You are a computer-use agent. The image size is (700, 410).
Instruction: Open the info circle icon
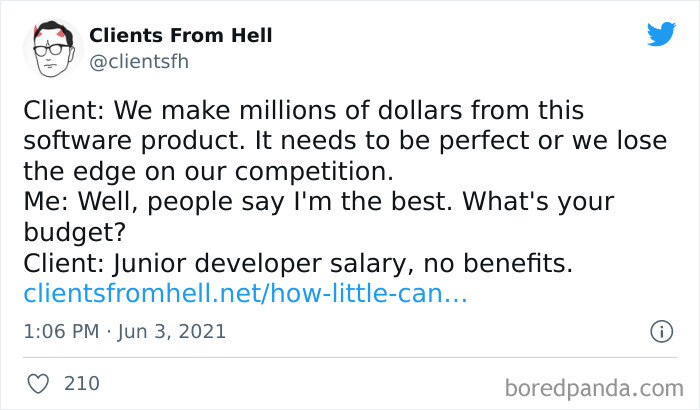[x=660, y=330]
